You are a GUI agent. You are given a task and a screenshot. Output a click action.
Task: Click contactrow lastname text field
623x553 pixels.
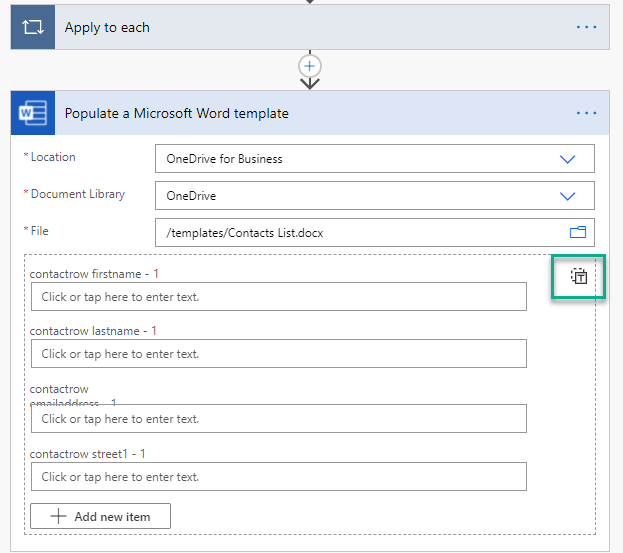(x=279, y=354)
